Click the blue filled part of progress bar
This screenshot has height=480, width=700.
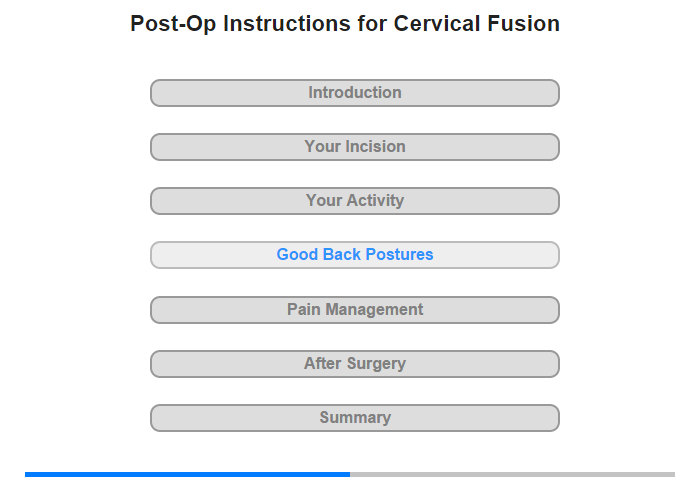[187, 474]
